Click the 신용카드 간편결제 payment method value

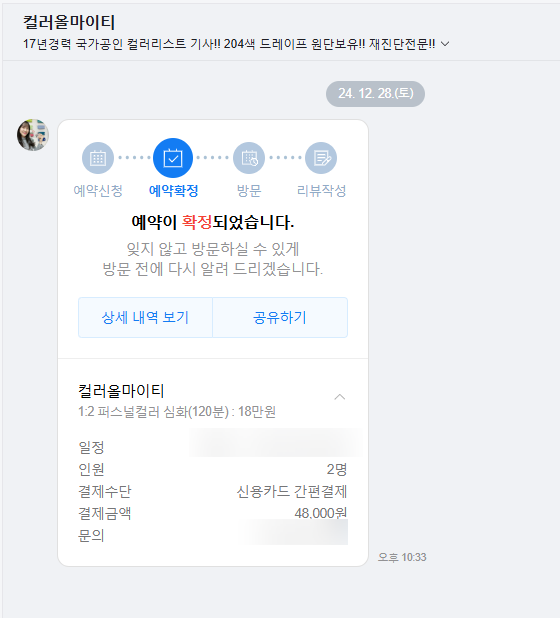[x=292, y=491]
